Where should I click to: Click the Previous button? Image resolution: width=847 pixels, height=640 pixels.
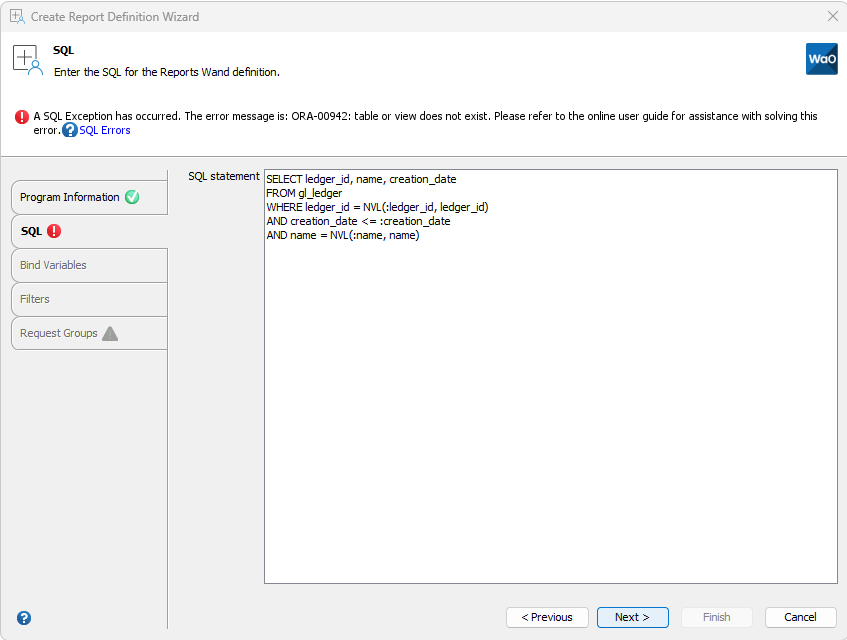547,617
